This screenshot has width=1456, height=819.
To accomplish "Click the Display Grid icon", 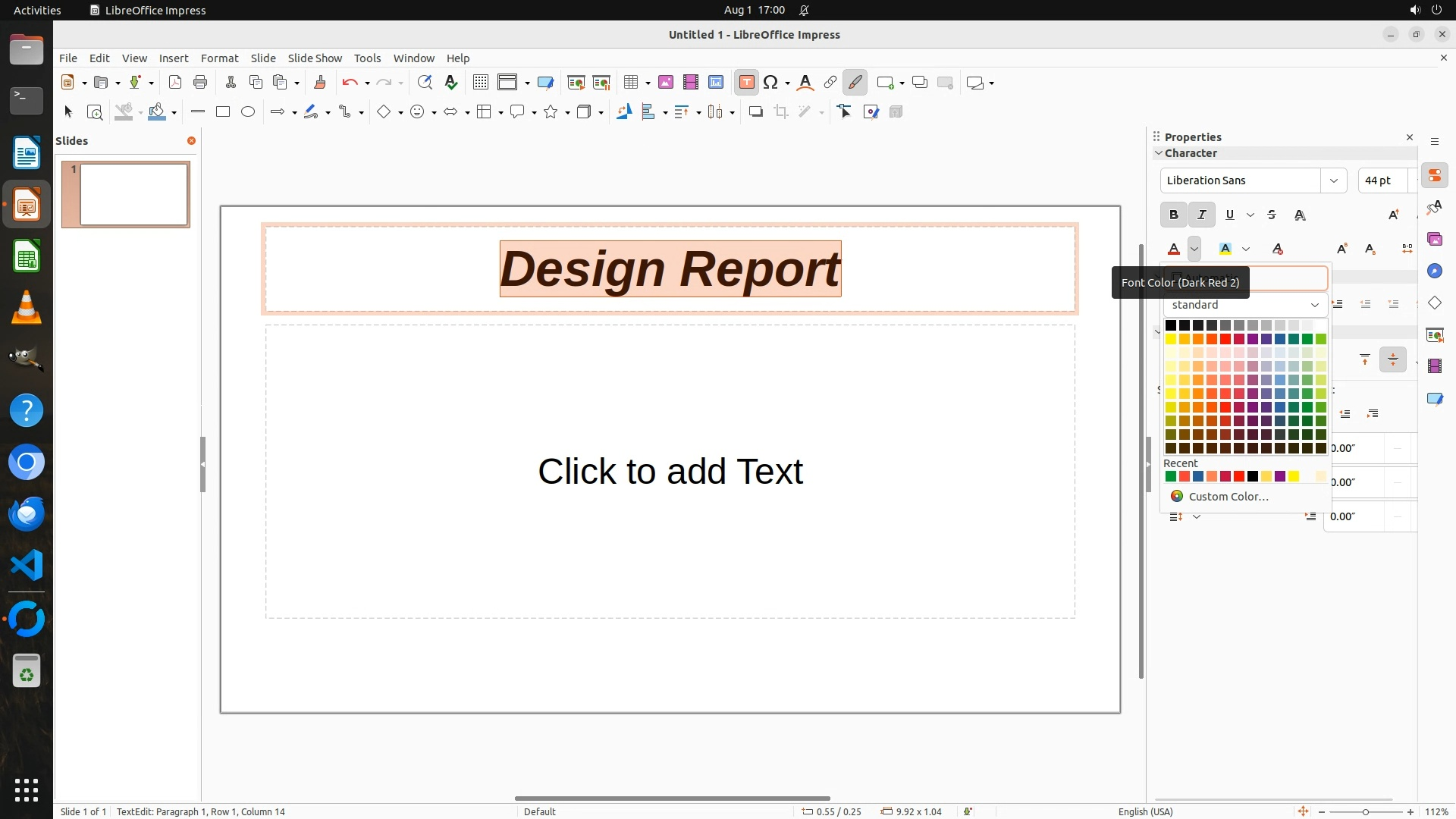I will (480, 83).
